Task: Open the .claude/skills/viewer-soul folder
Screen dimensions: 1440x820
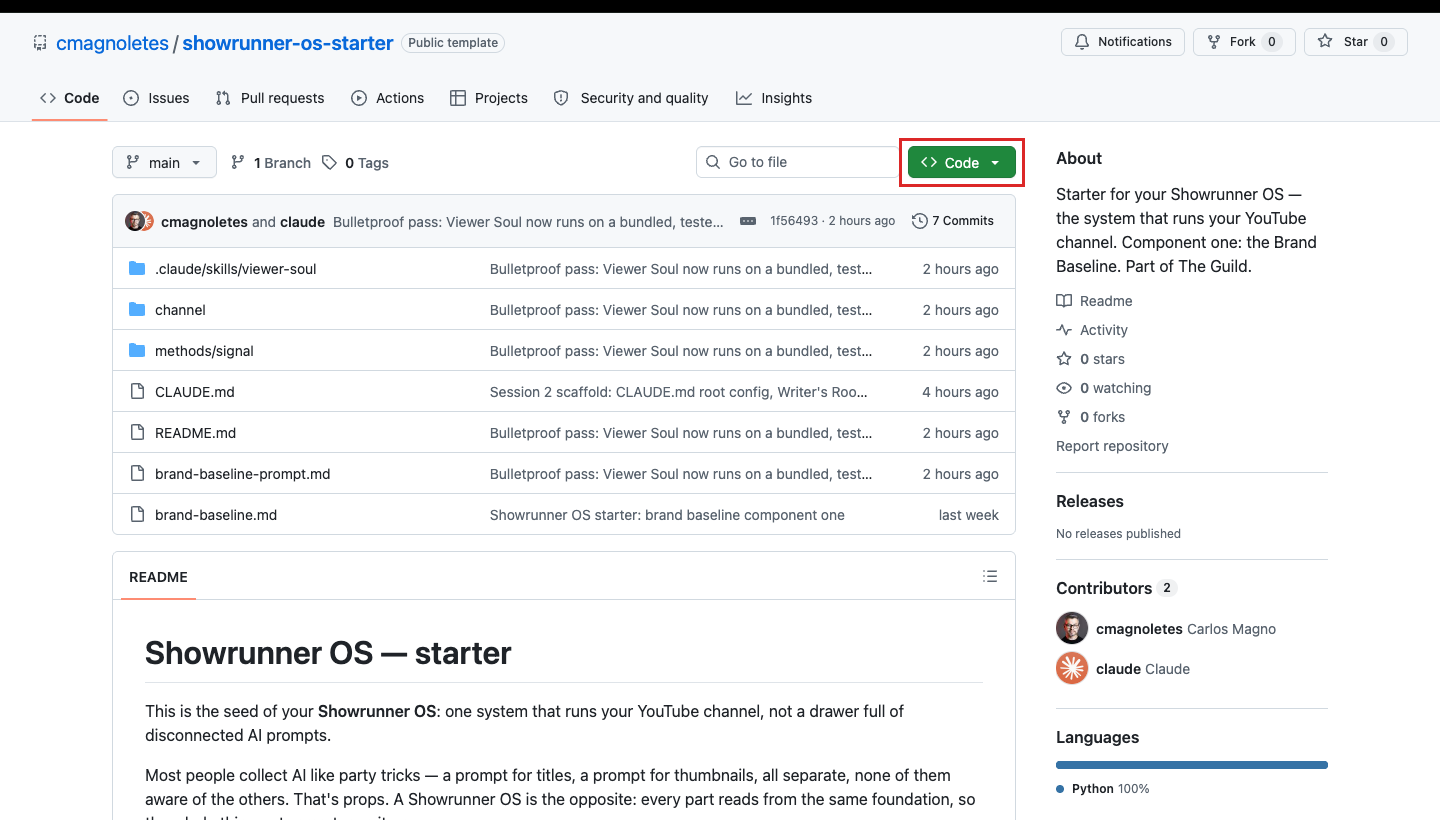Action: pyautogui.click(x=235, y=269)
